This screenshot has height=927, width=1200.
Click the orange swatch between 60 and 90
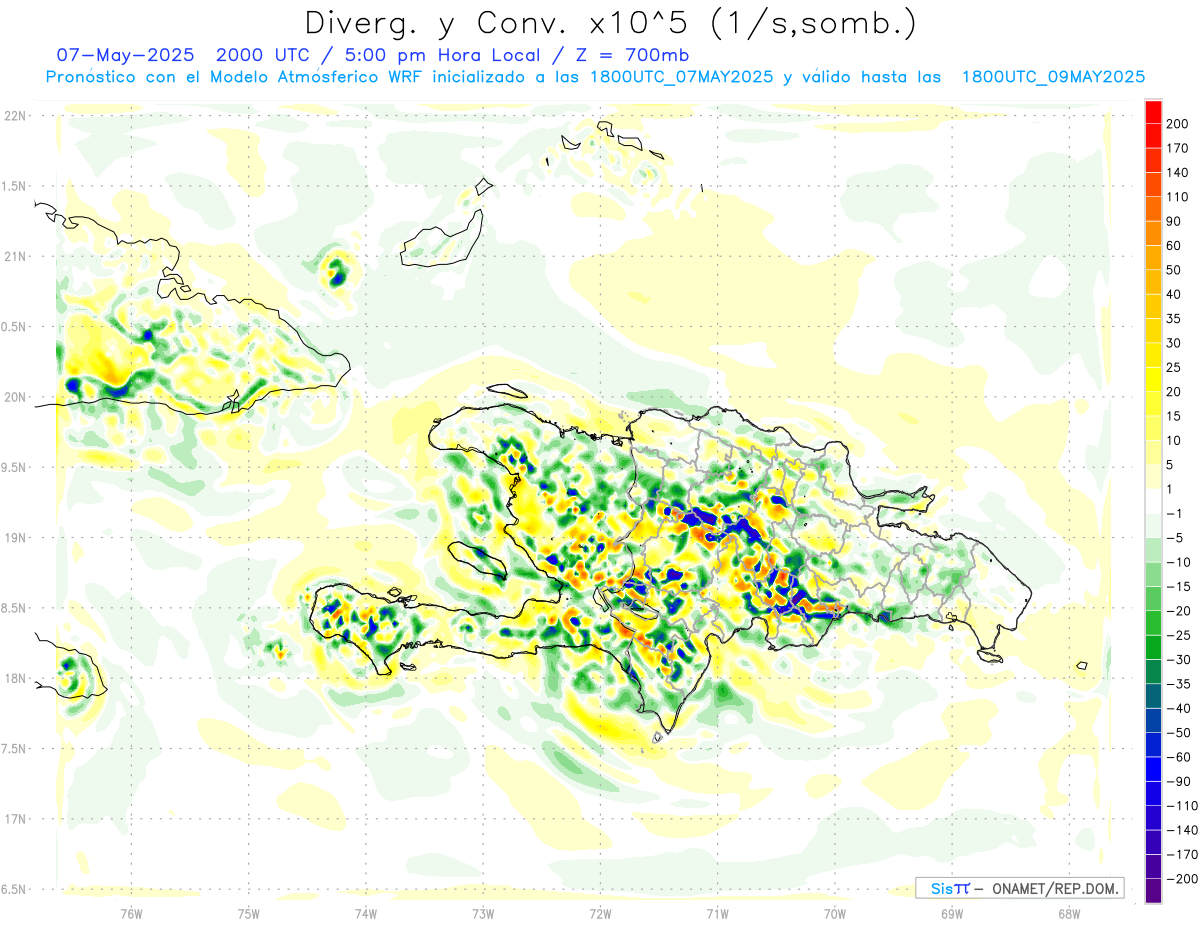point(1153,233)
